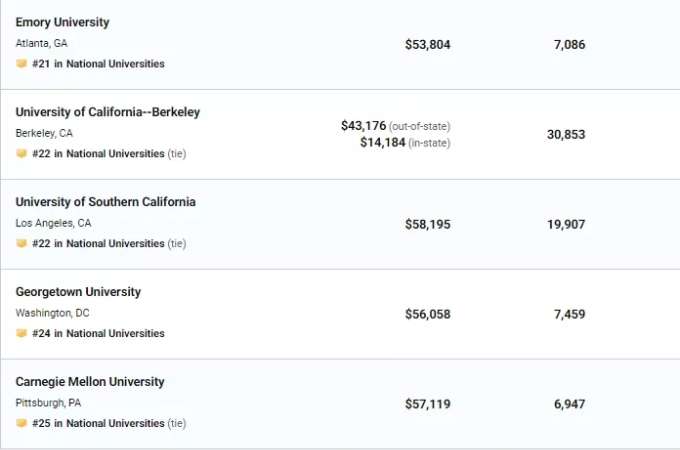Click Emory's tuition value $53,804

point(428,45)
